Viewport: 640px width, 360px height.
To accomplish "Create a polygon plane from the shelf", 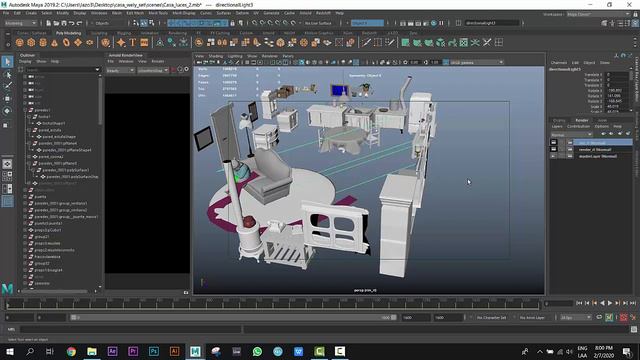I will (x=78, y=42).
